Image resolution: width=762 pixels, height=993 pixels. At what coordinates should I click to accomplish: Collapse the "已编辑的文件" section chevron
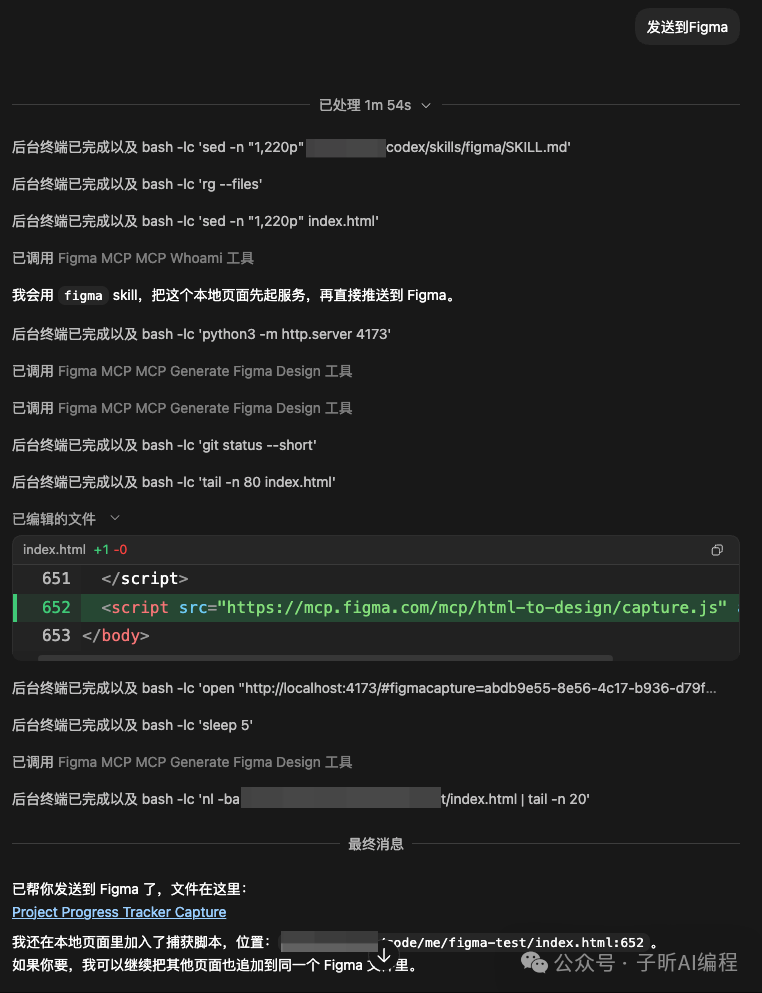(114, 518)
